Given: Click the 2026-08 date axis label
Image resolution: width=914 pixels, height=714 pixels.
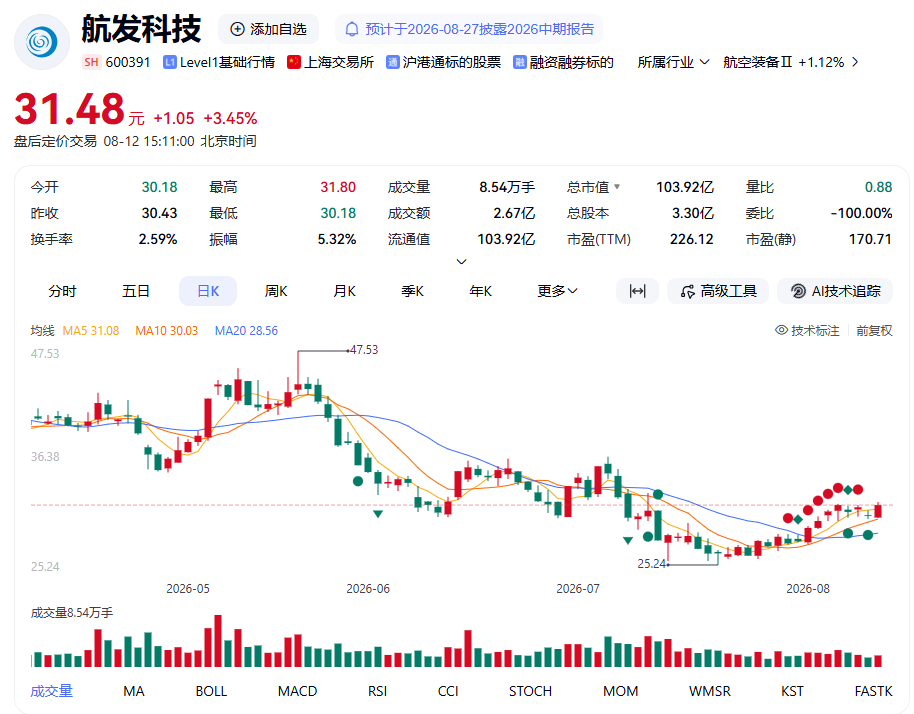Looking at the screenshot, I should click(x=808, y=589).
